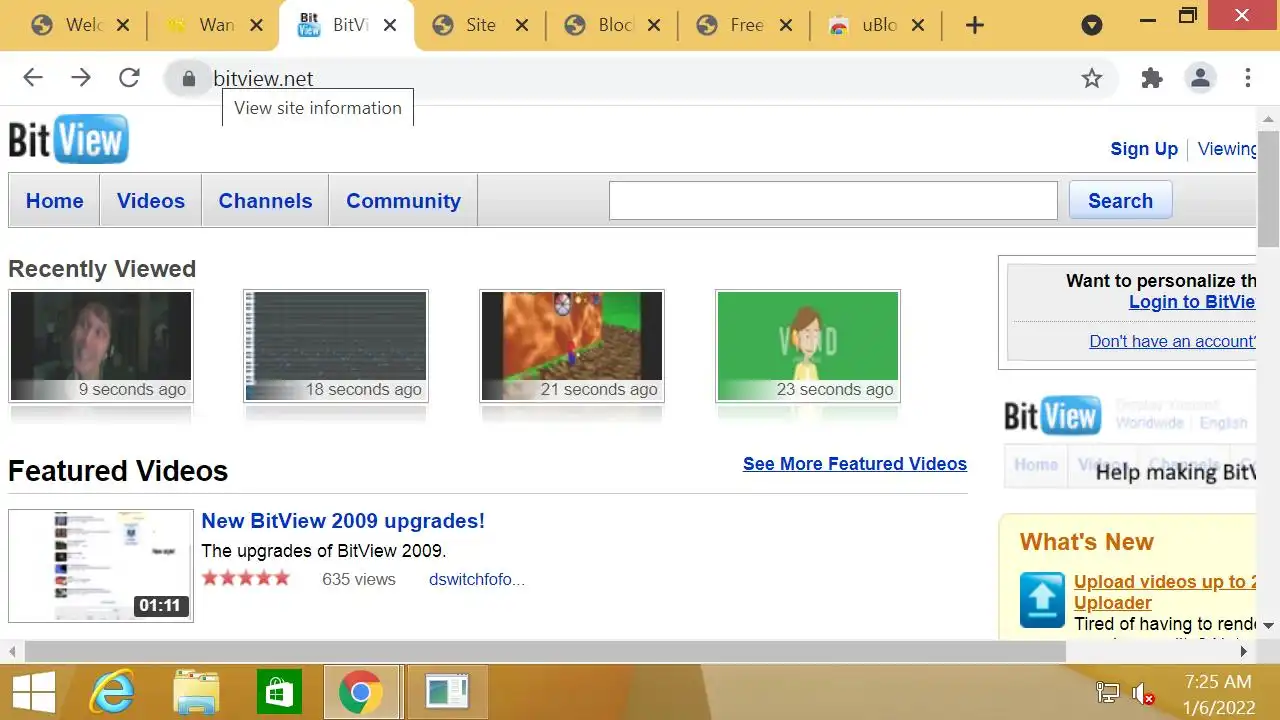This screenshot has height=720, width=1280.
Task: Open the Home navigation item
Action: coord(54,200)
